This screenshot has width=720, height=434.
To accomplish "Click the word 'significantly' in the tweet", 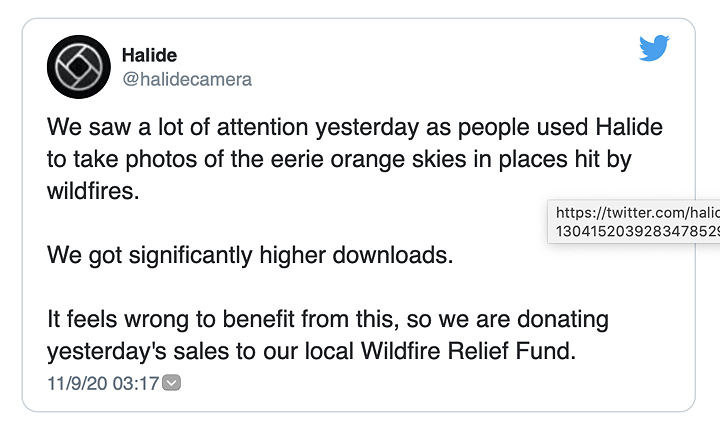I will tap(190, 256).
